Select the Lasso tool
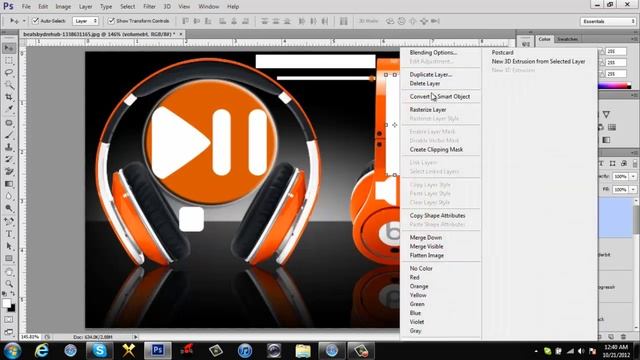Viewport: 640px width, 360px height. pyautogui.click(x=9, y=73)
